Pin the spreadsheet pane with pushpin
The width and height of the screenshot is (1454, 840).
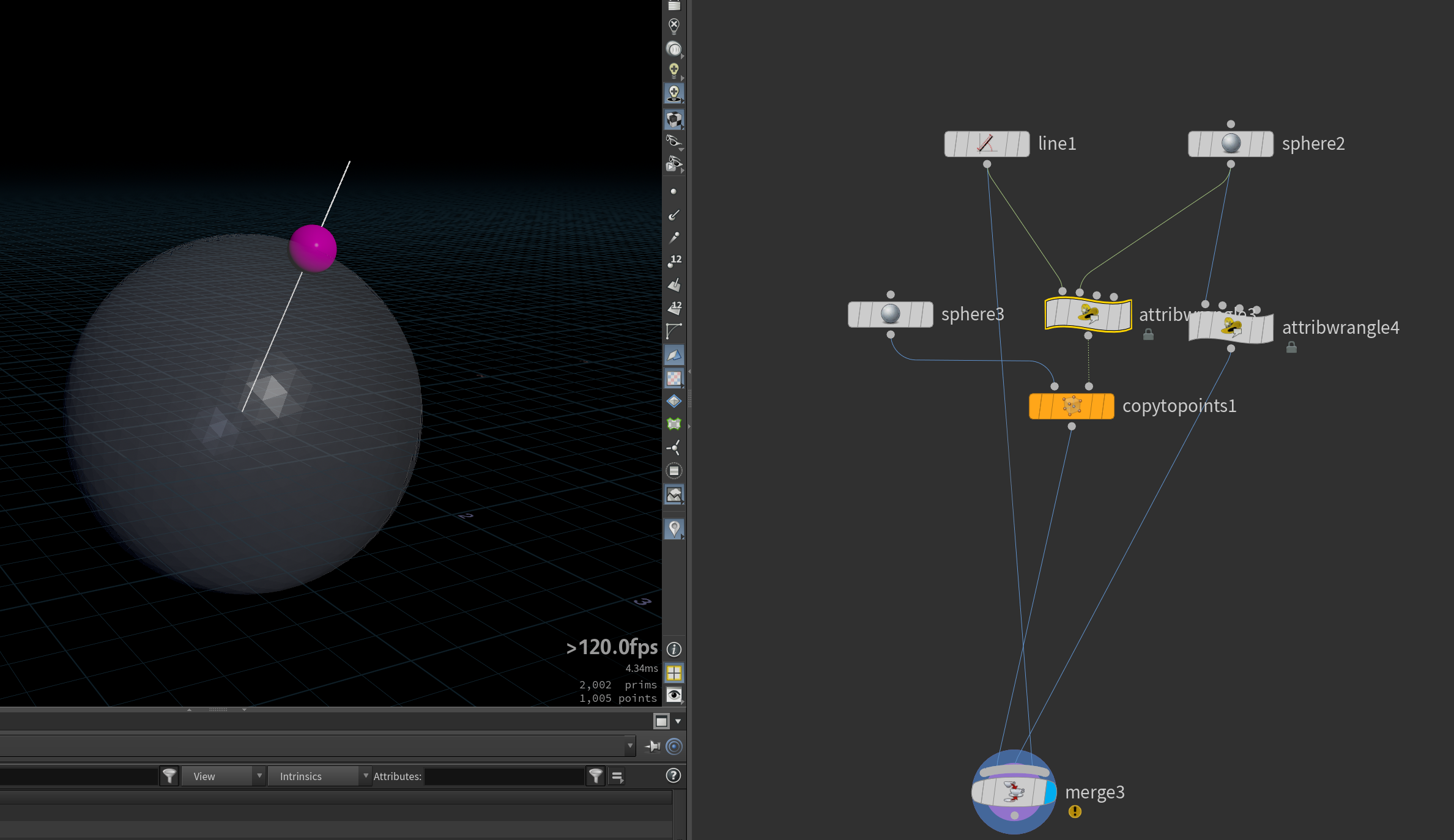[653, 746]
